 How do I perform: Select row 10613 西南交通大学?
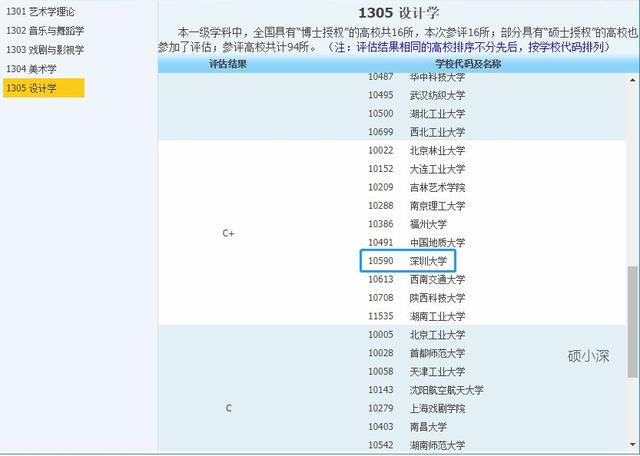(416, 279)
